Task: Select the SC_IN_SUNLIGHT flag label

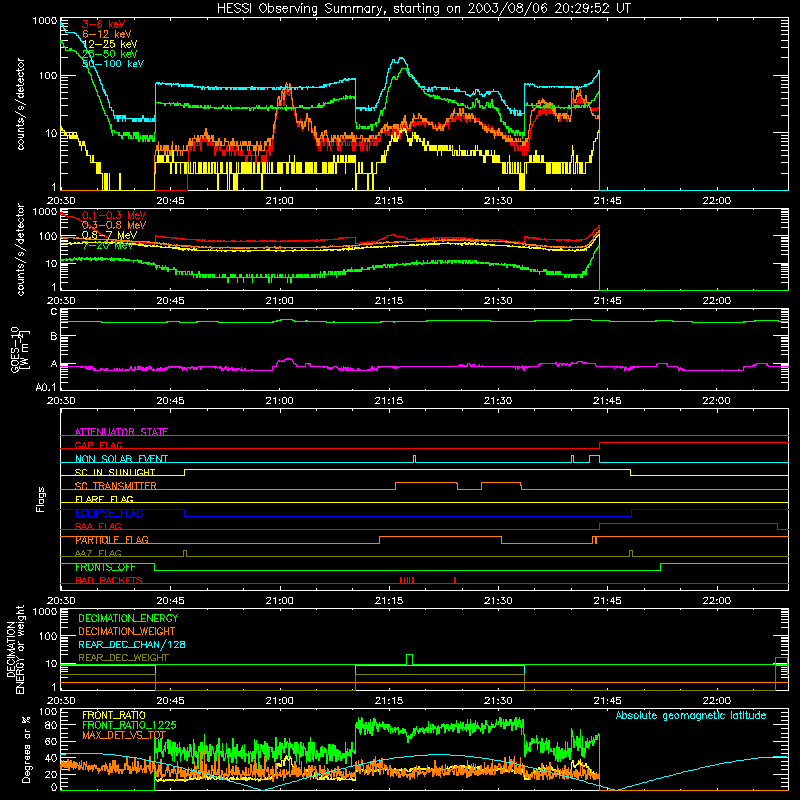Action: [115, 472]
